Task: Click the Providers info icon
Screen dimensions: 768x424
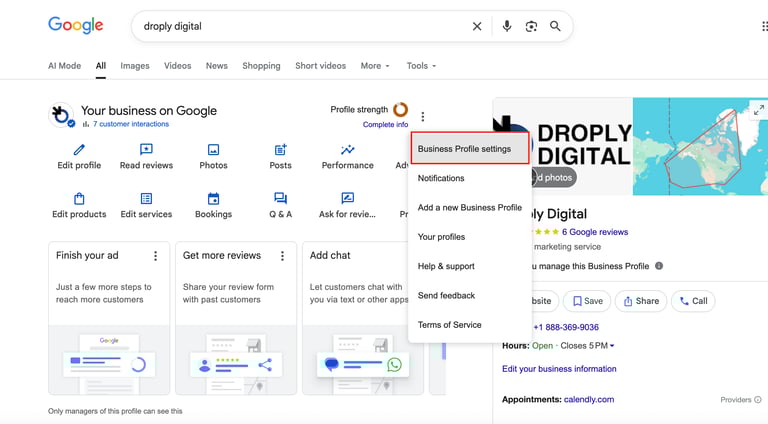Action: [x=758, y=400]
